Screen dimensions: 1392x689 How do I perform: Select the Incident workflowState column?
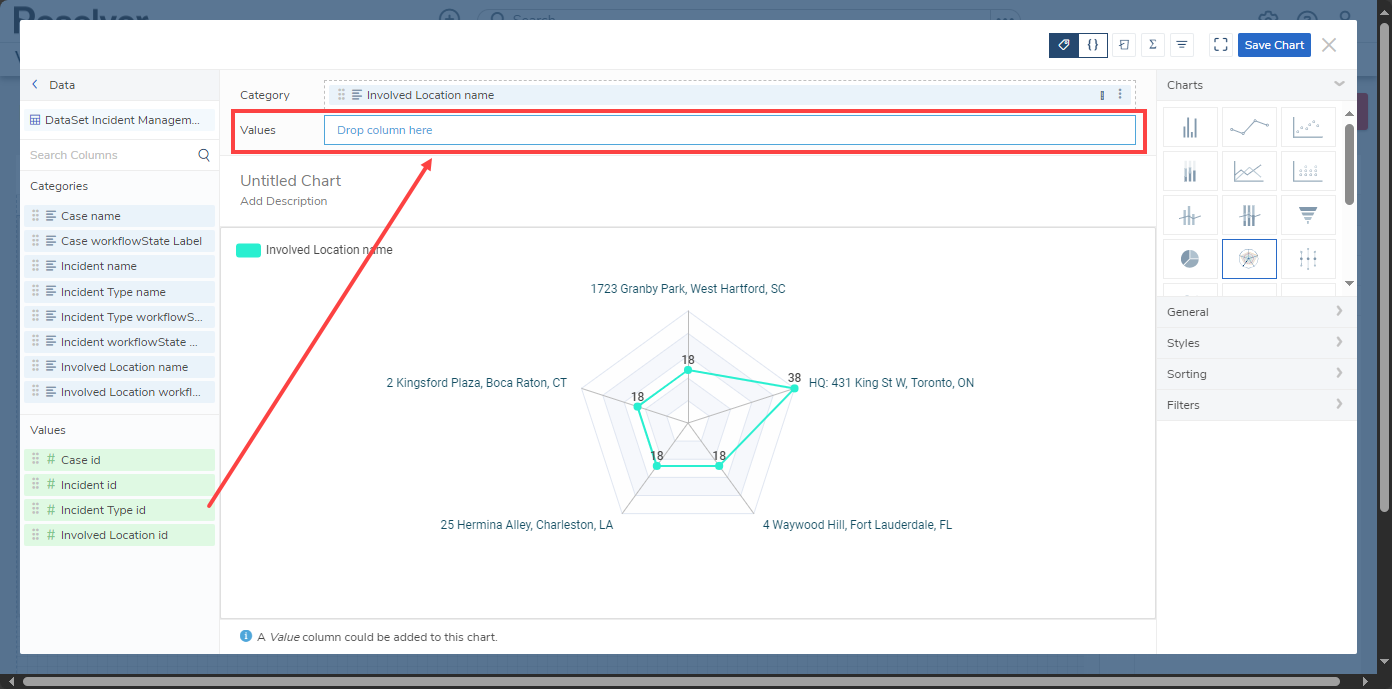pyautogui.click(x=119, y=342)
